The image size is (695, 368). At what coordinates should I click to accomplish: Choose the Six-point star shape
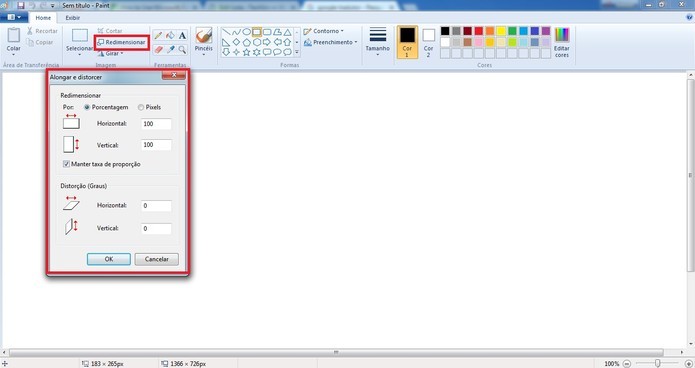click(257, 52)
